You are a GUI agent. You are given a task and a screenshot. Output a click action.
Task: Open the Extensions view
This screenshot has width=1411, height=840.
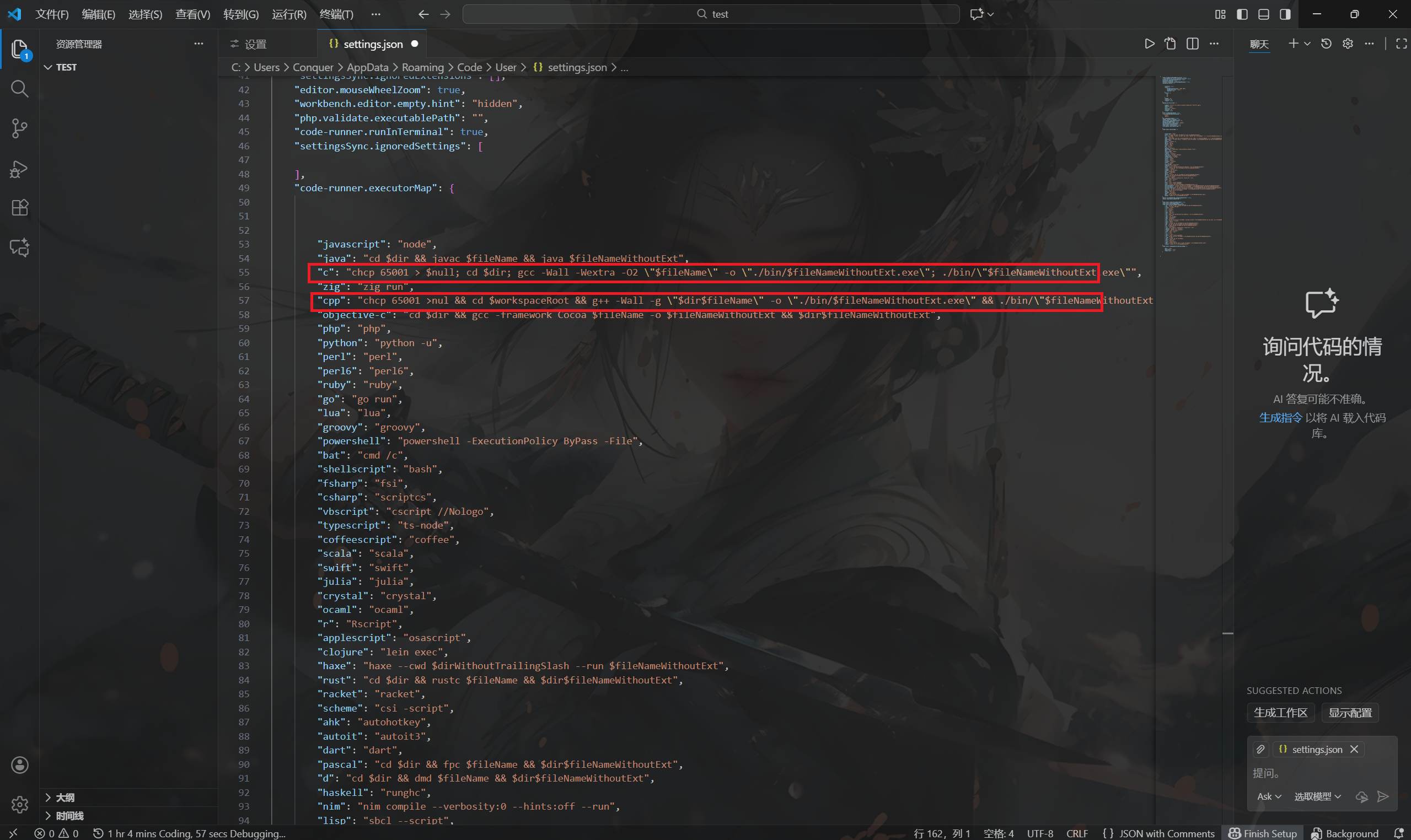pos(19,208)
